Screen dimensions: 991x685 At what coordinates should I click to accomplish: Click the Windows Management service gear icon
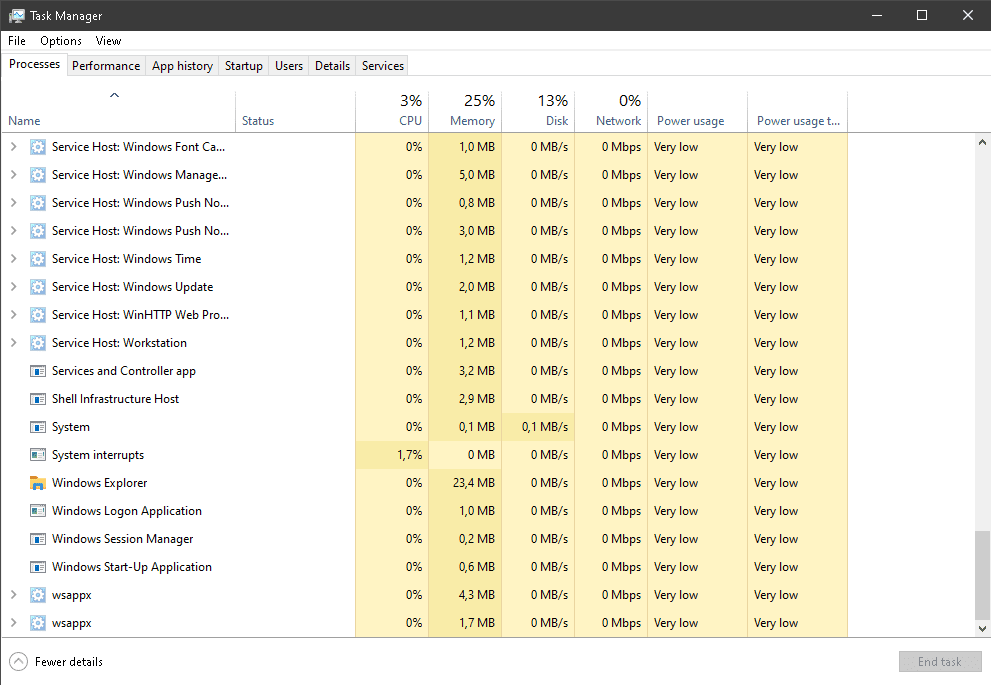point(38,175)
